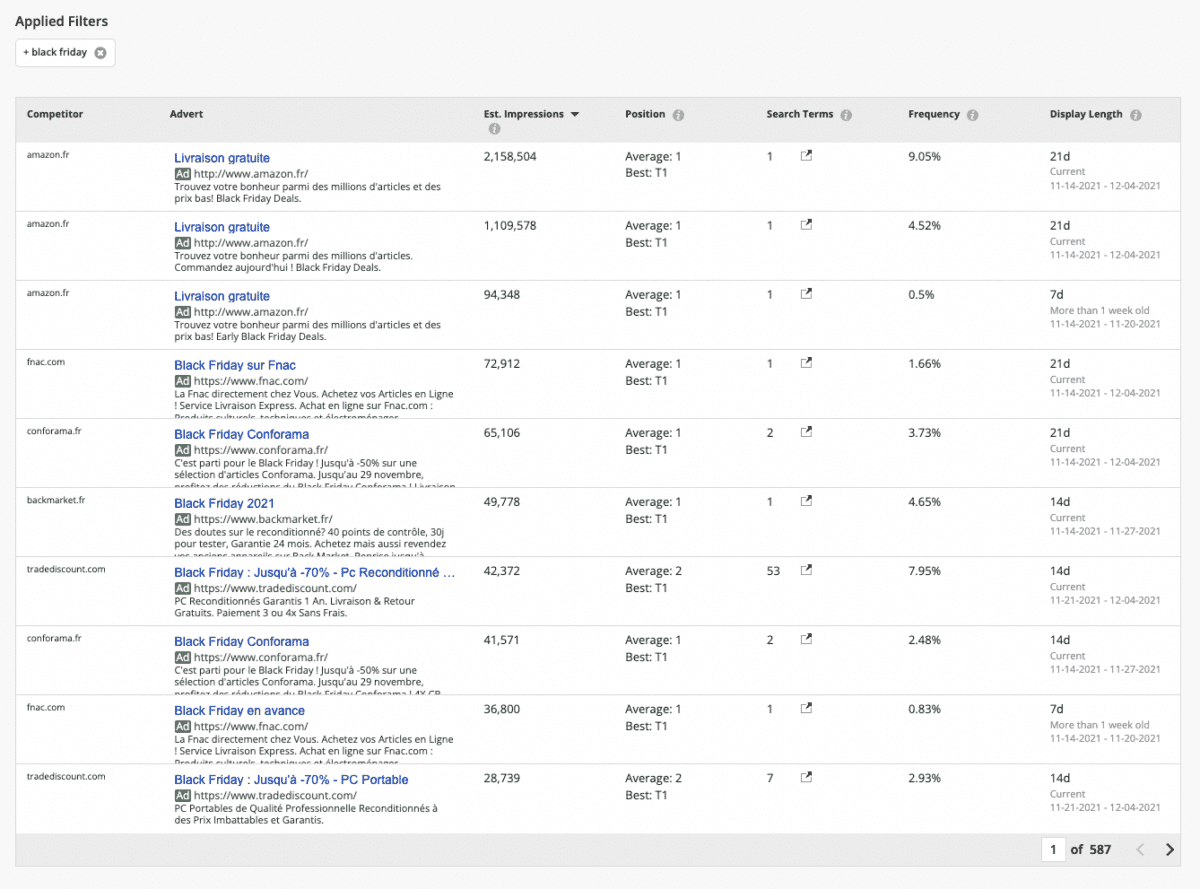Click the Position column header label
Screen dimensions: 1200x889
click(645, 114)
